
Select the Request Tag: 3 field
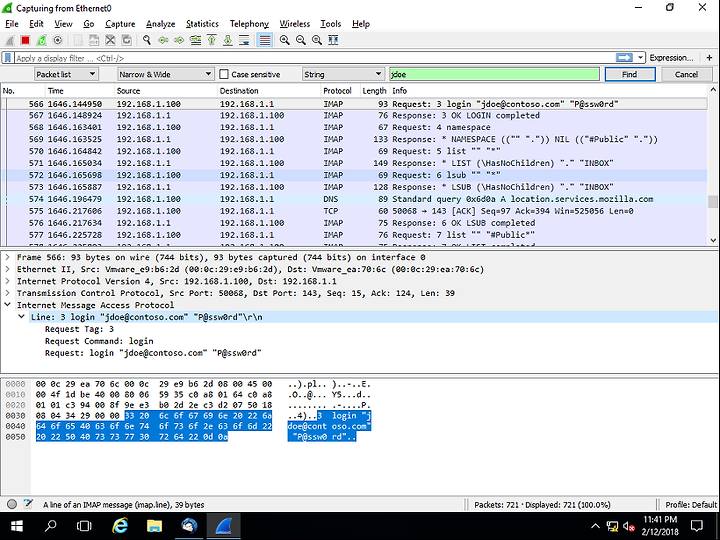pyautogui.click(x=79, y=329)
